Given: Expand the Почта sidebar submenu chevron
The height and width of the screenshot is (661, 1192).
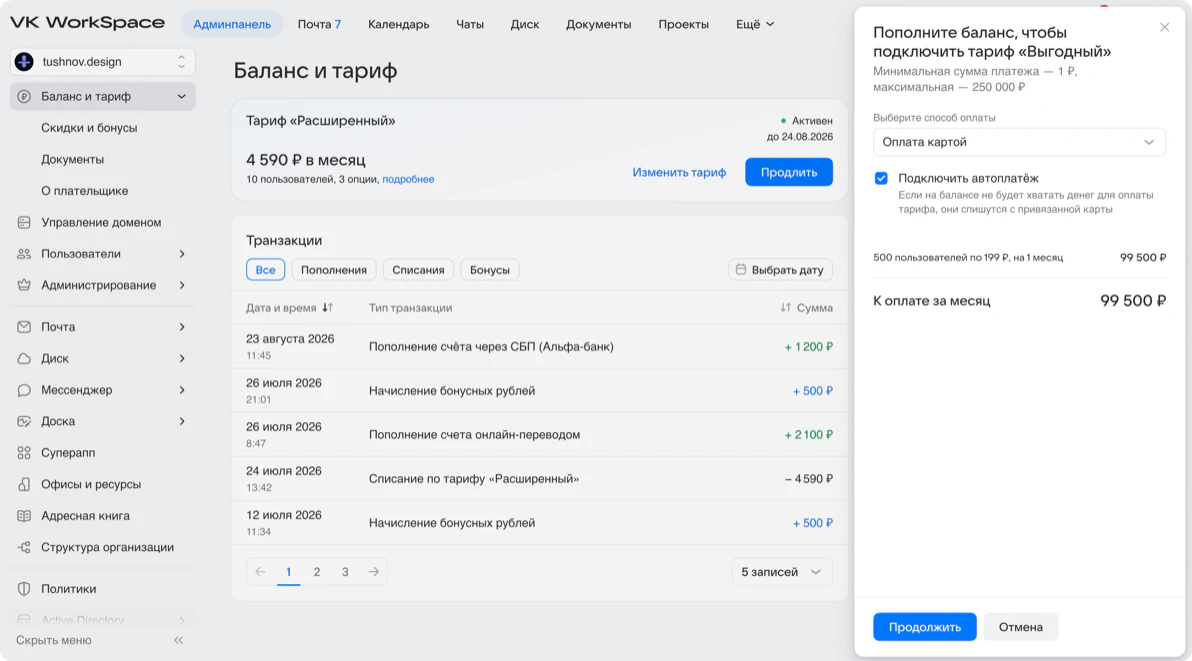Looking at the screenshot, I should pos(182,327).
